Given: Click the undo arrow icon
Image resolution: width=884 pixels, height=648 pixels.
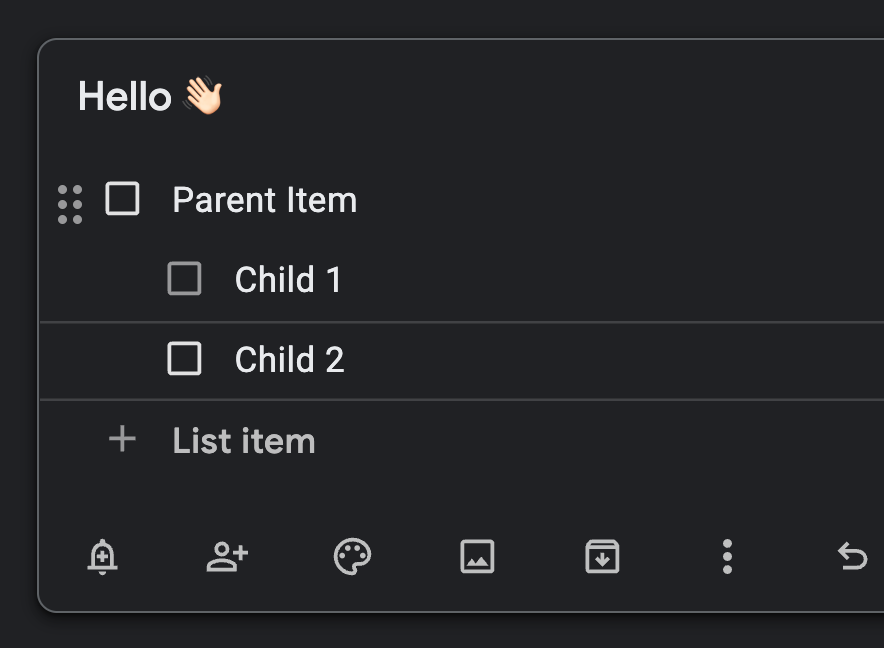Looking at the screenshot, I should click(852, 556).
